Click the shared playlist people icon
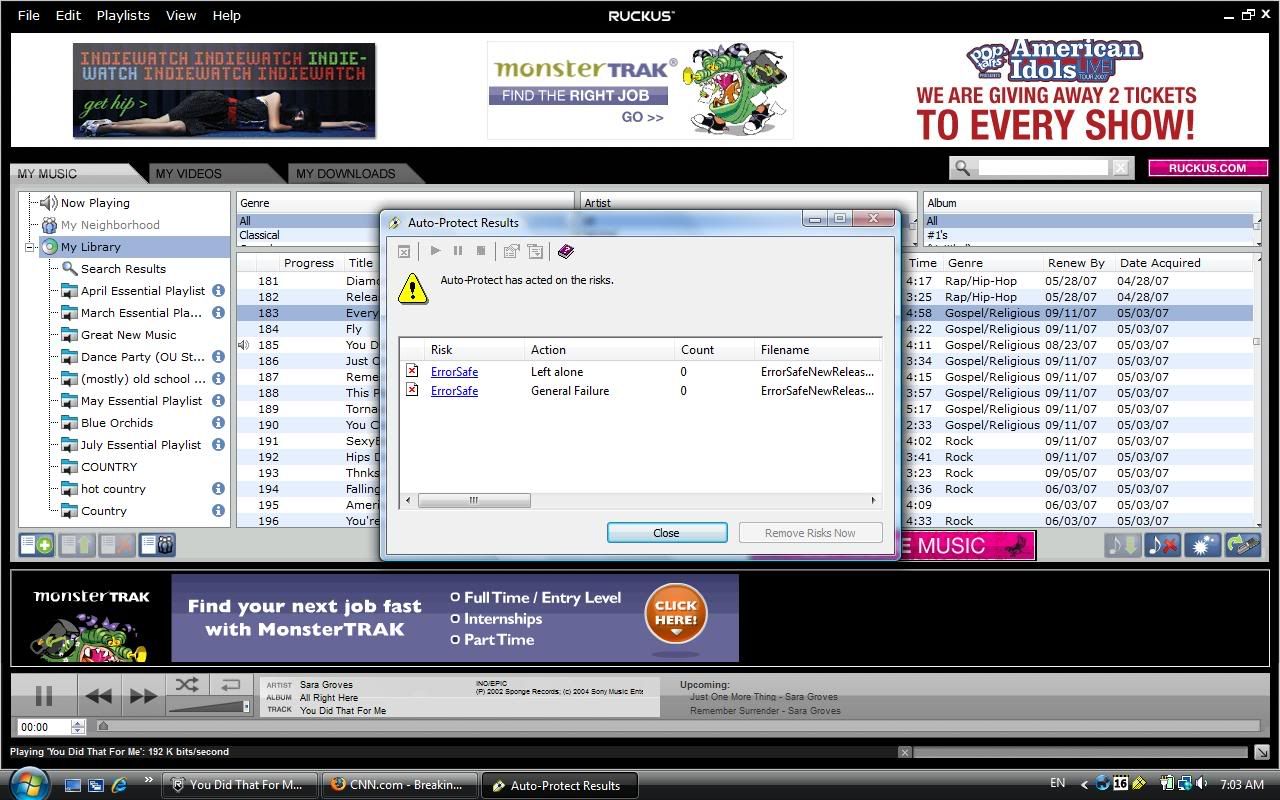The image size is (1280, 800). [158, 545]
